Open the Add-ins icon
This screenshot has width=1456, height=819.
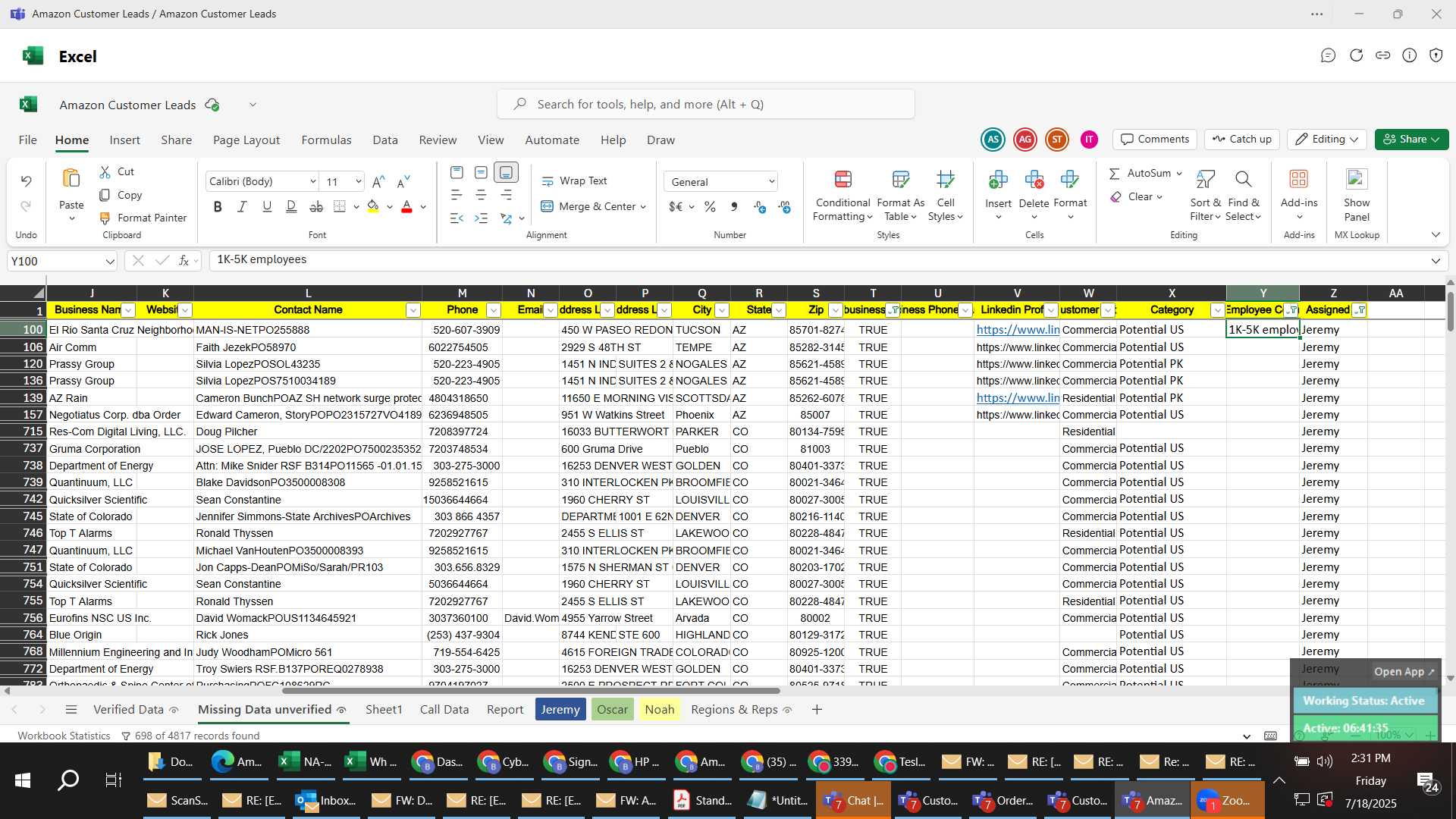1299,179
